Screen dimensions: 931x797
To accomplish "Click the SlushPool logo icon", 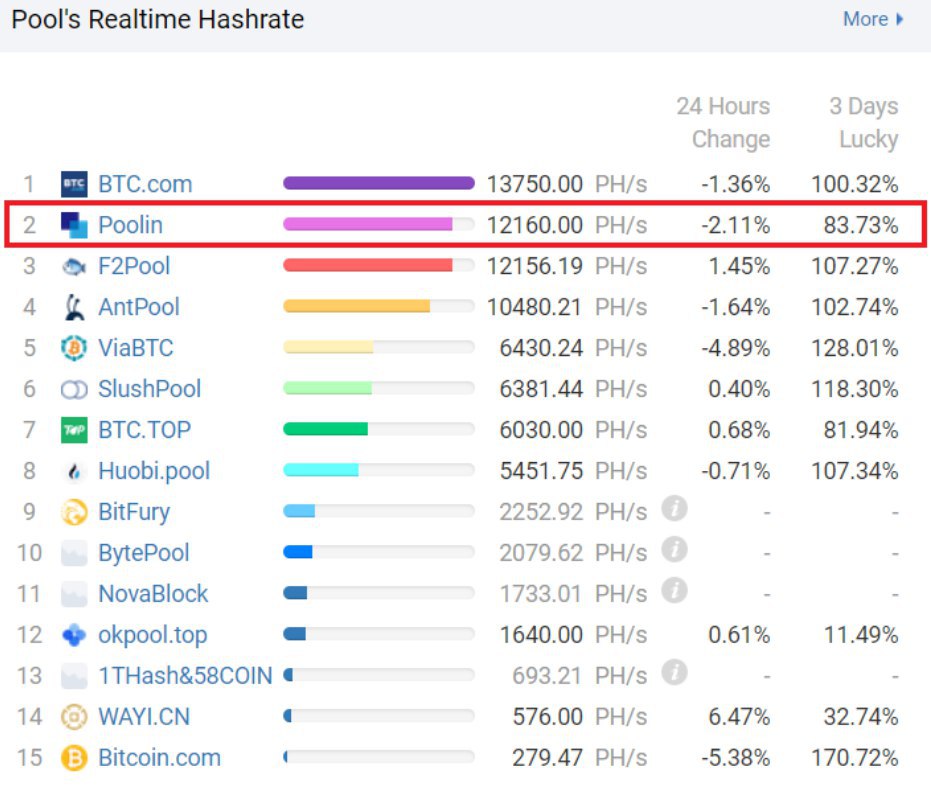I will click(74, 390).
